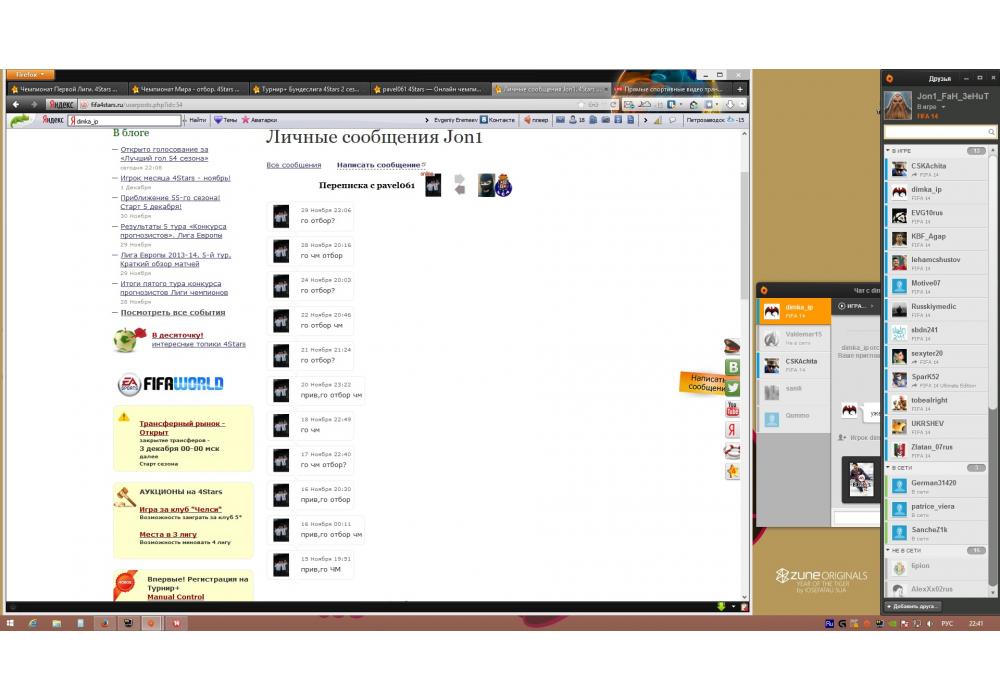Select friend Zlatan_07rus in the friends list
The width and height of the screenshot is (1000, 700).
936,450
